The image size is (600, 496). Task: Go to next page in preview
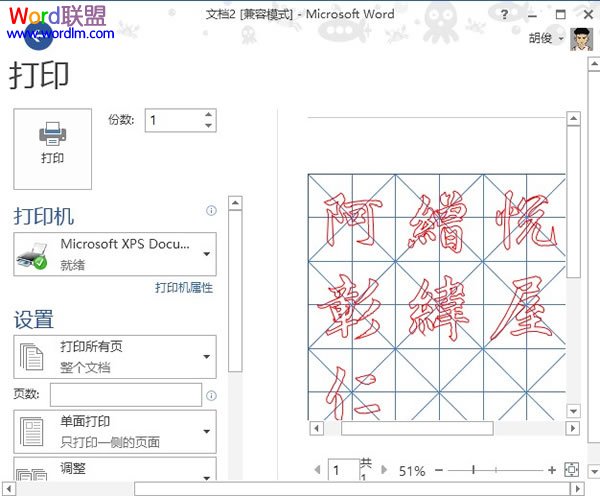(x=383, y=470)
